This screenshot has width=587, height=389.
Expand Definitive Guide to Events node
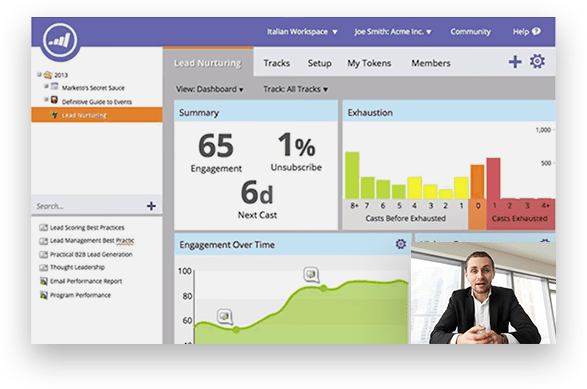46,99
